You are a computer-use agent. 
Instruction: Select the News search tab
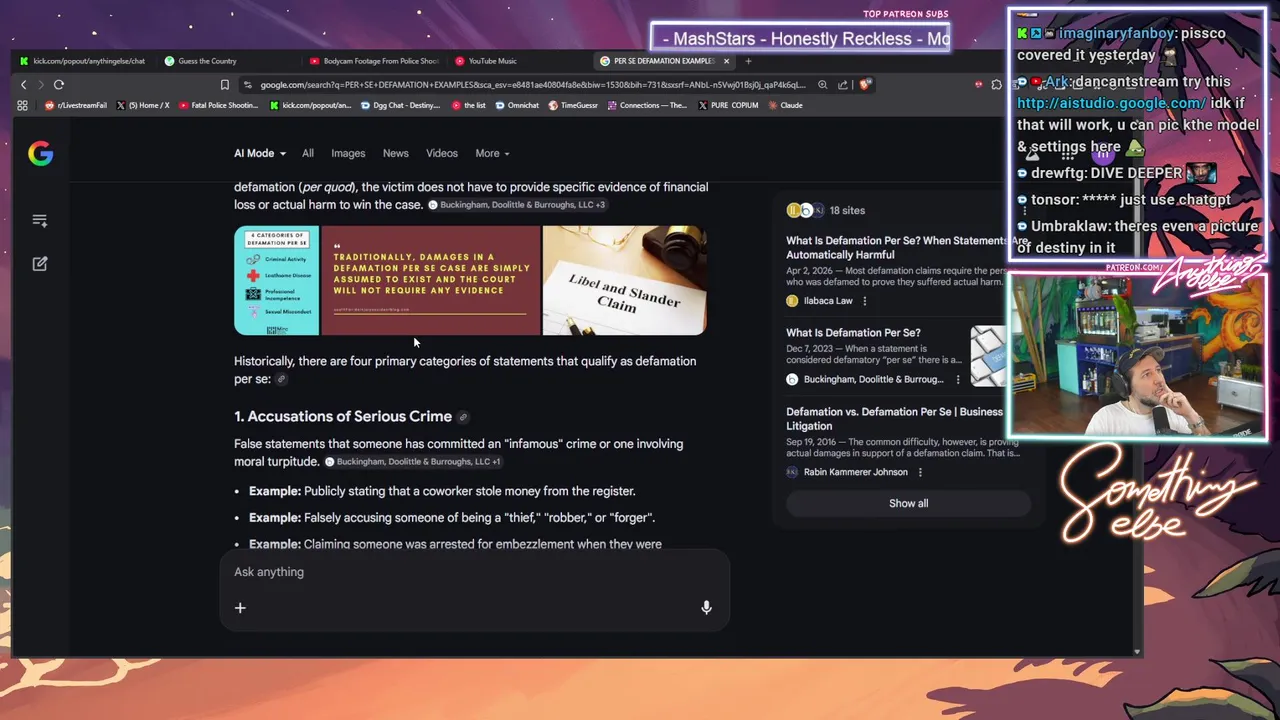point(396,153)
